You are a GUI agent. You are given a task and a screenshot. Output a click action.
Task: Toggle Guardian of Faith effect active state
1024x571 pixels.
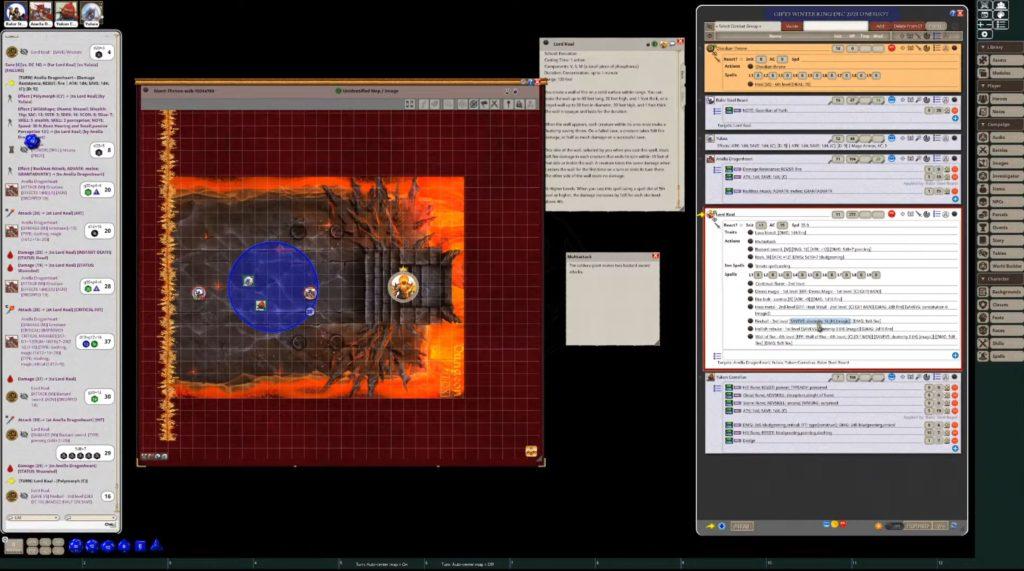point(729,110)
